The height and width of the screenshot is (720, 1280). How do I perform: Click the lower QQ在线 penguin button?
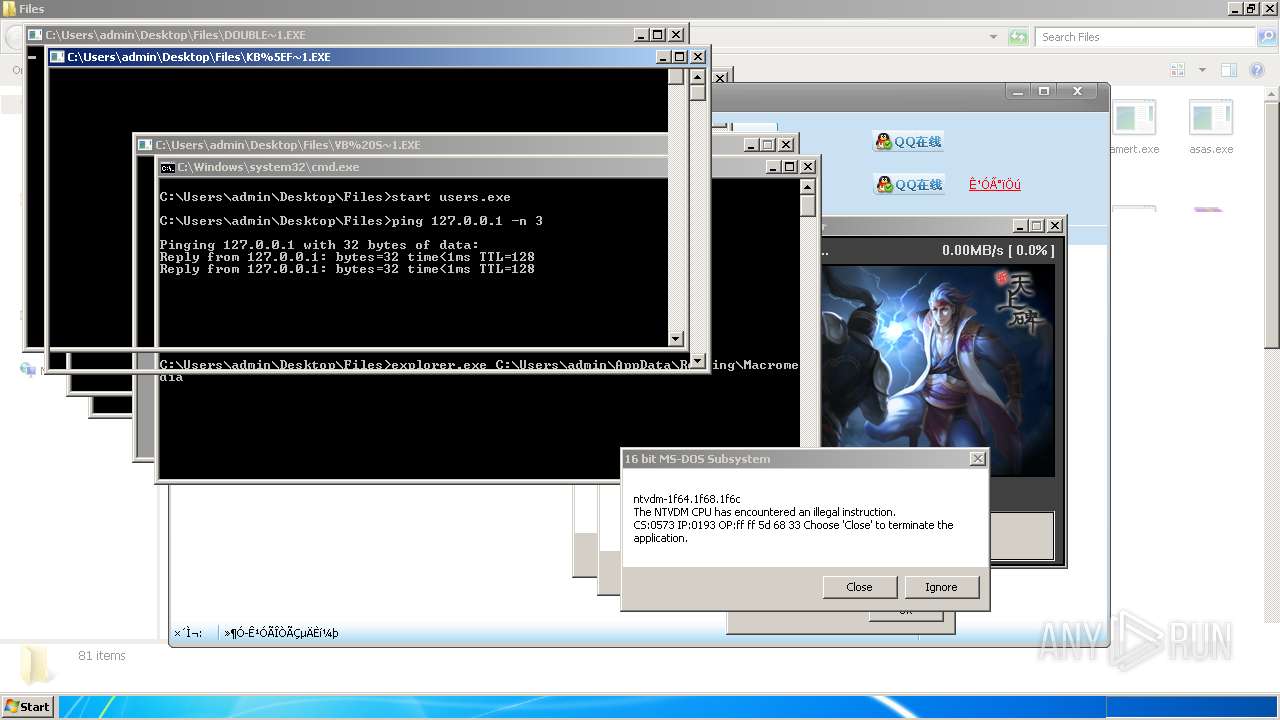(x=908, y=185)
